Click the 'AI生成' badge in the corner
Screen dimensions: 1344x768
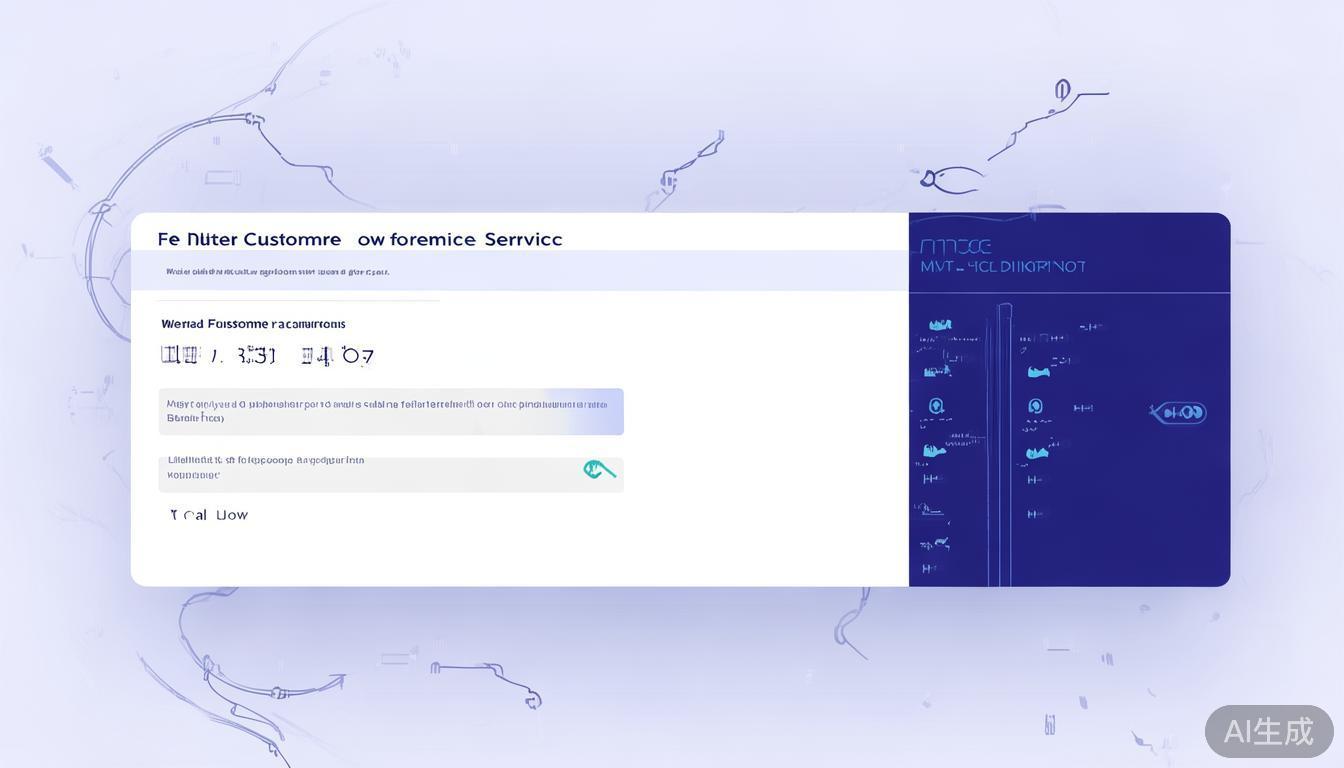click(x=1268, y=731)
